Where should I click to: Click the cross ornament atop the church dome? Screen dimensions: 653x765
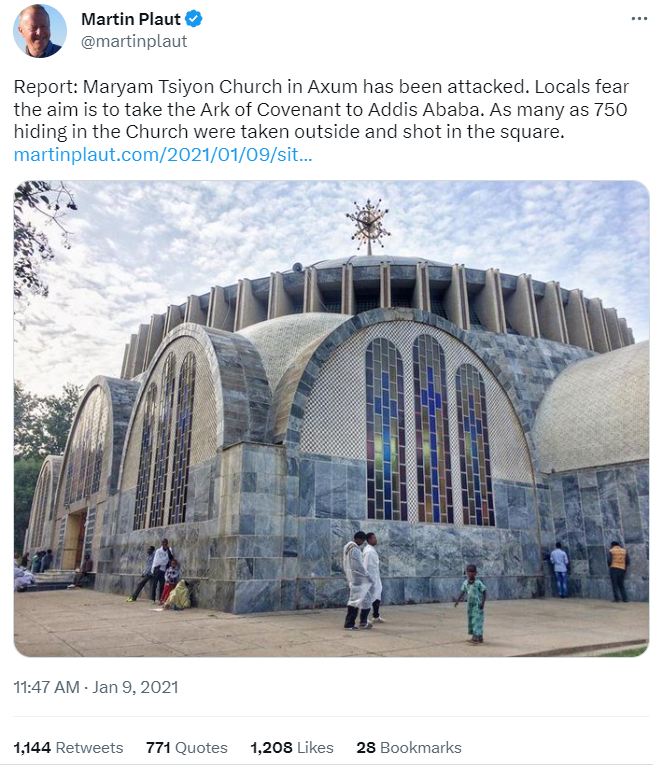pos(368,222)
